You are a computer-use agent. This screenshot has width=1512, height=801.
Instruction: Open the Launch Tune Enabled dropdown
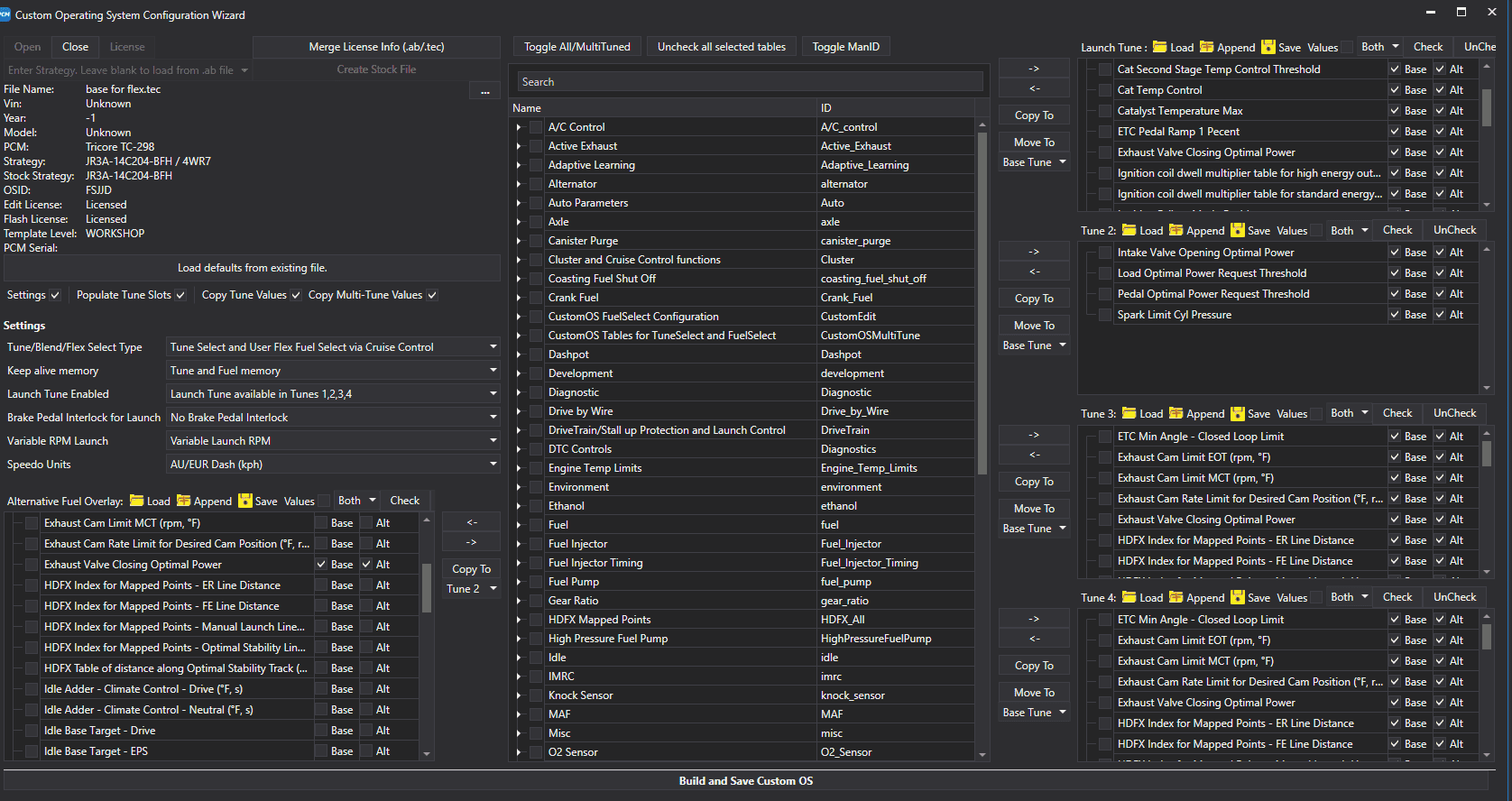coord(334,394)
